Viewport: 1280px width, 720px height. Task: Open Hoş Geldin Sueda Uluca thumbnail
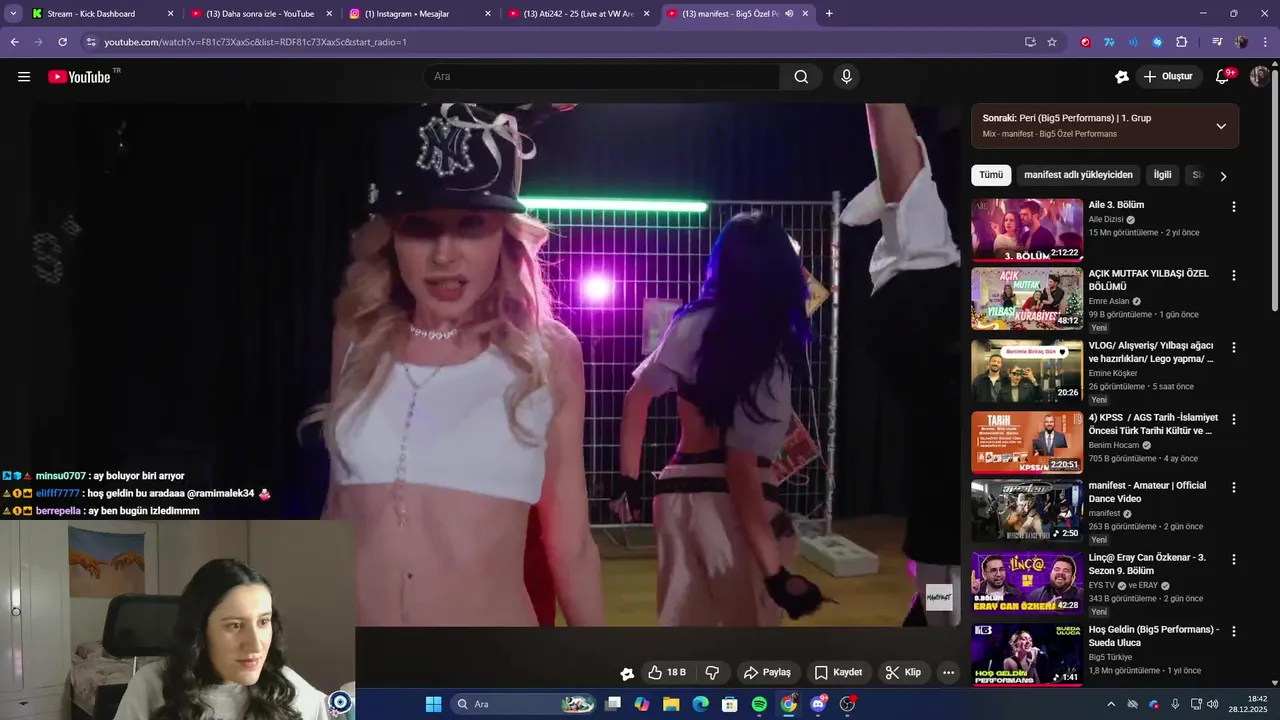[1027, 654]
